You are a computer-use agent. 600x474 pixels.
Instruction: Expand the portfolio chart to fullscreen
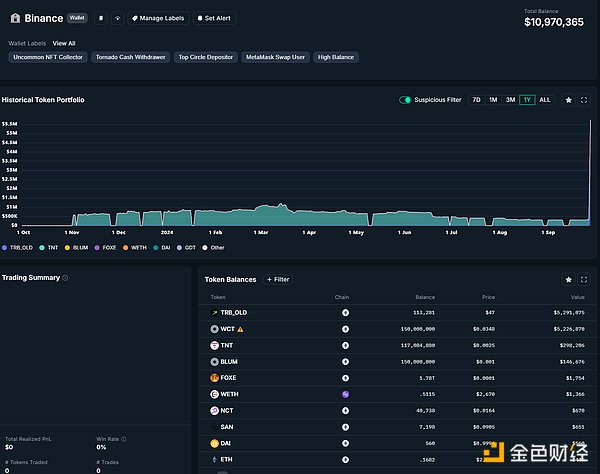pos(584,100)
